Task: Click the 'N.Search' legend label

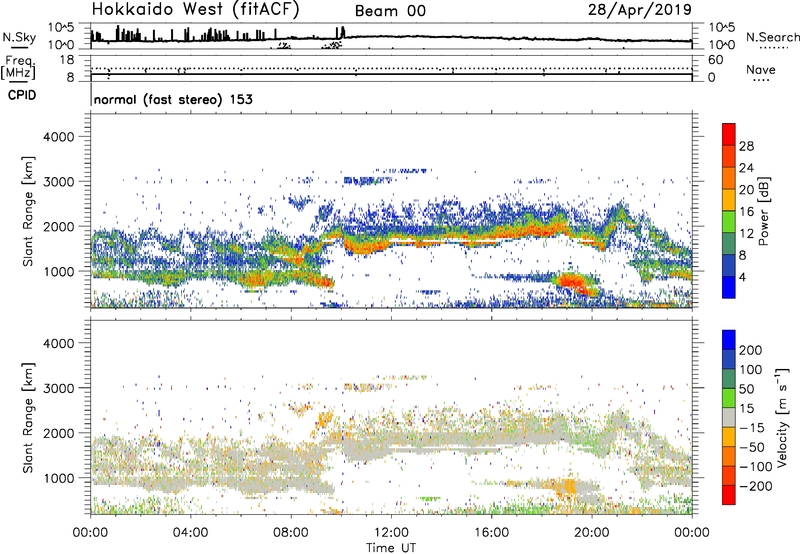Action: (773, 37)
